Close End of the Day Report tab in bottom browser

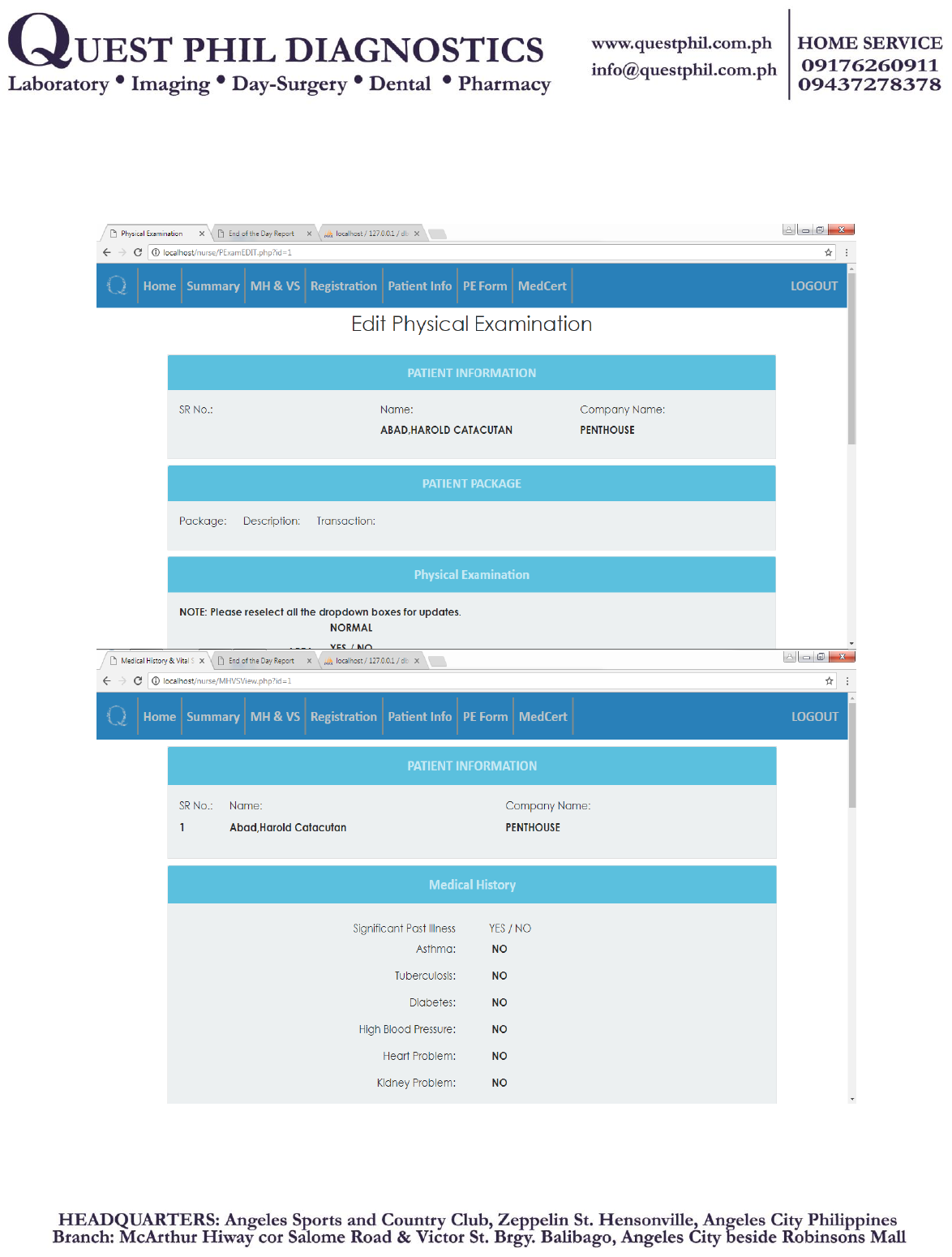point(309,661)
